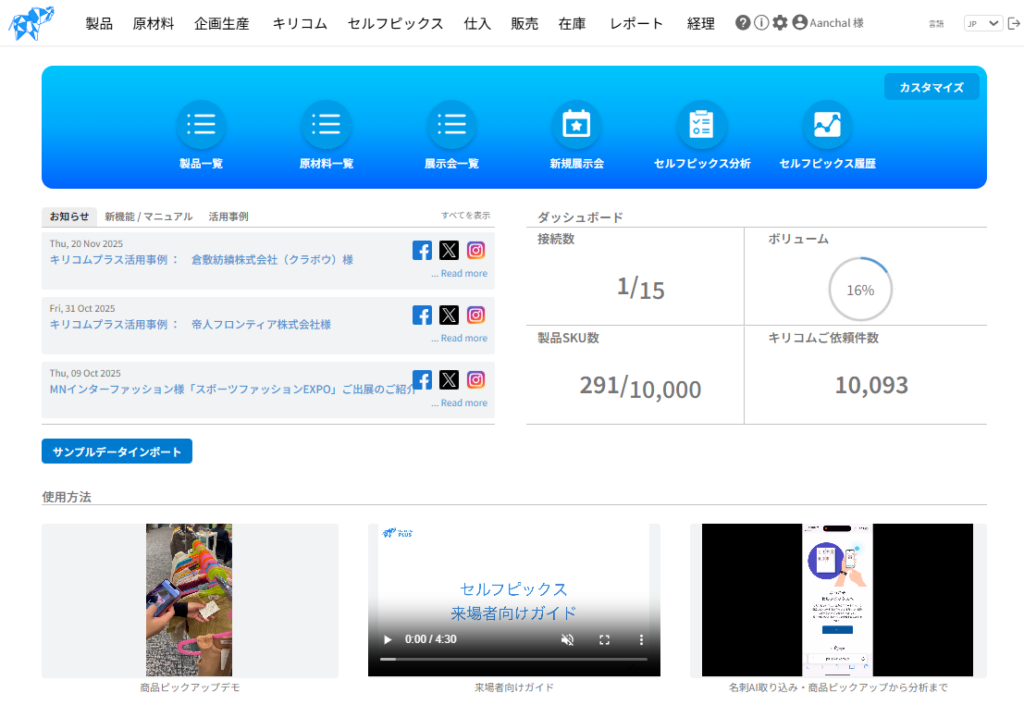Open the JP language dropdown
1024x718 pixels.
click(x=982, y=23)
